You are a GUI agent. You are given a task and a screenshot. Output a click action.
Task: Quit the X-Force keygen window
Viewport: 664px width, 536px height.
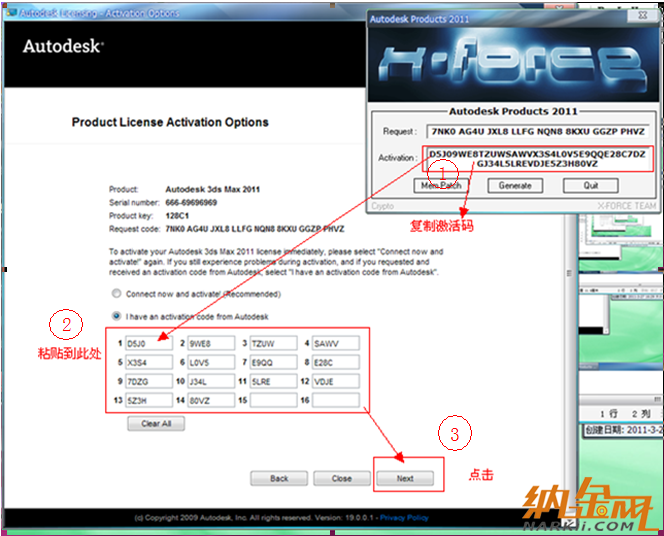point(591,185)
